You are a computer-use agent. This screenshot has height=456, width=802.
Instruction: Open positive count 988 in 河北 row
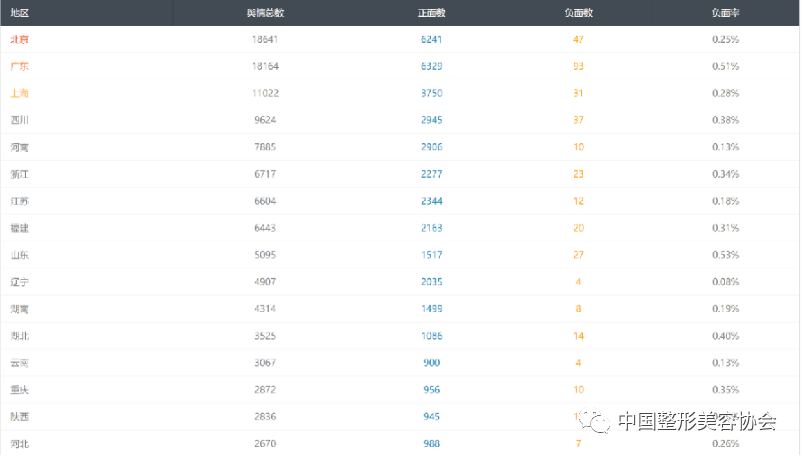tap(431, 444)
